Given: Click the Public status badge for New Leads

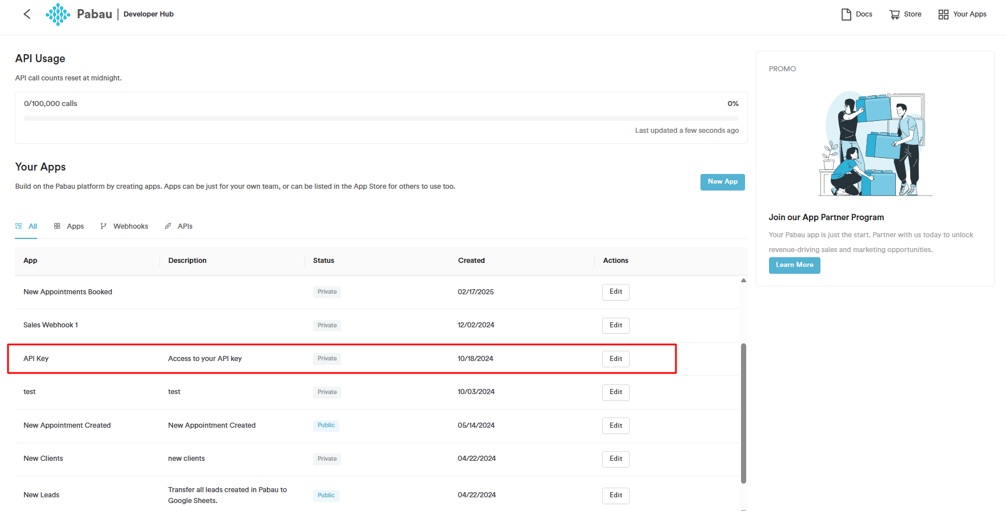Looking at the screenshot, I should point(326,495).
